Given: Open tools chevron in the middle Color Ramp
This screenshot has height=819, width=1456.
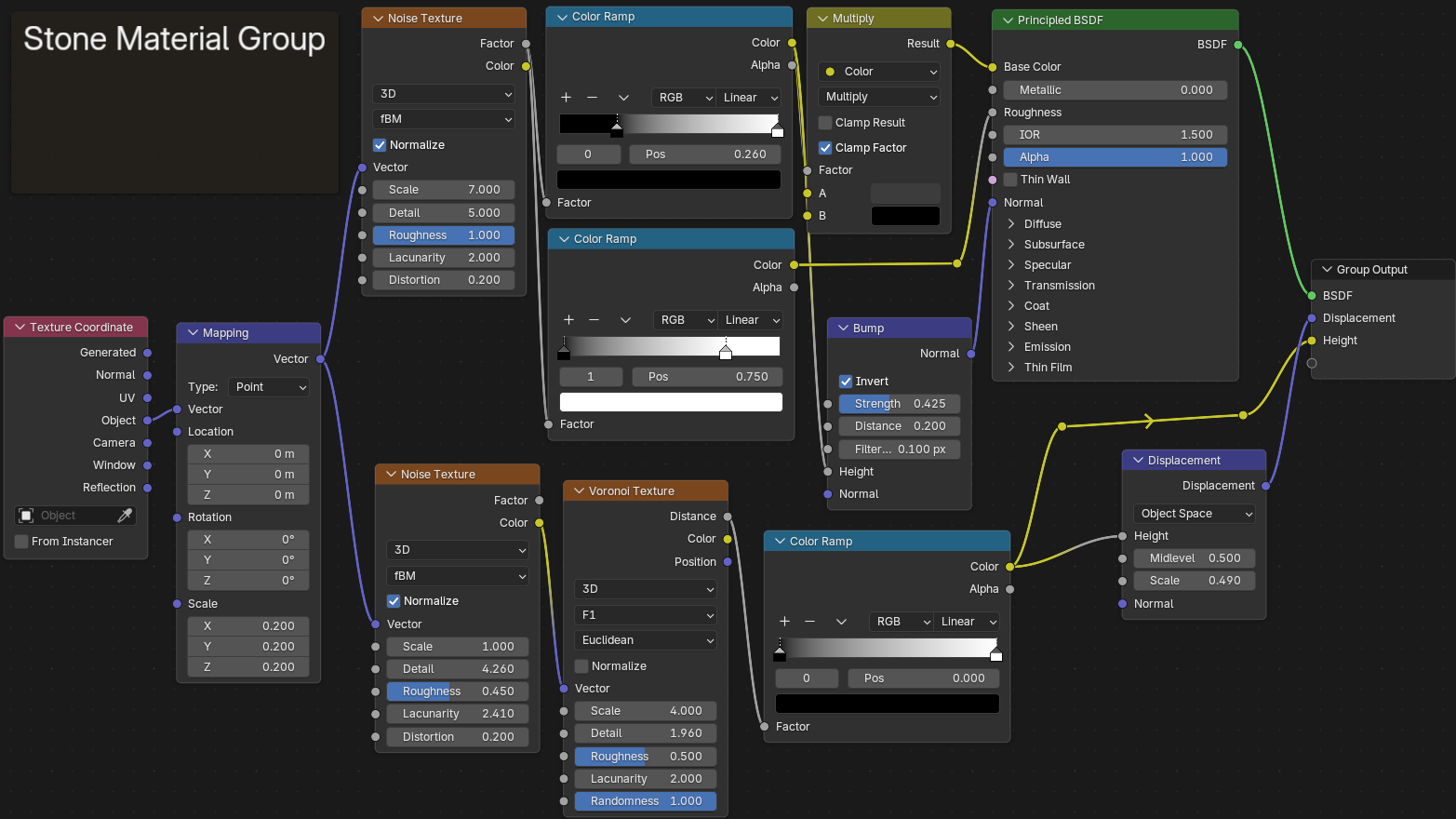Looking at the screenshot, I should coord(625,320).
